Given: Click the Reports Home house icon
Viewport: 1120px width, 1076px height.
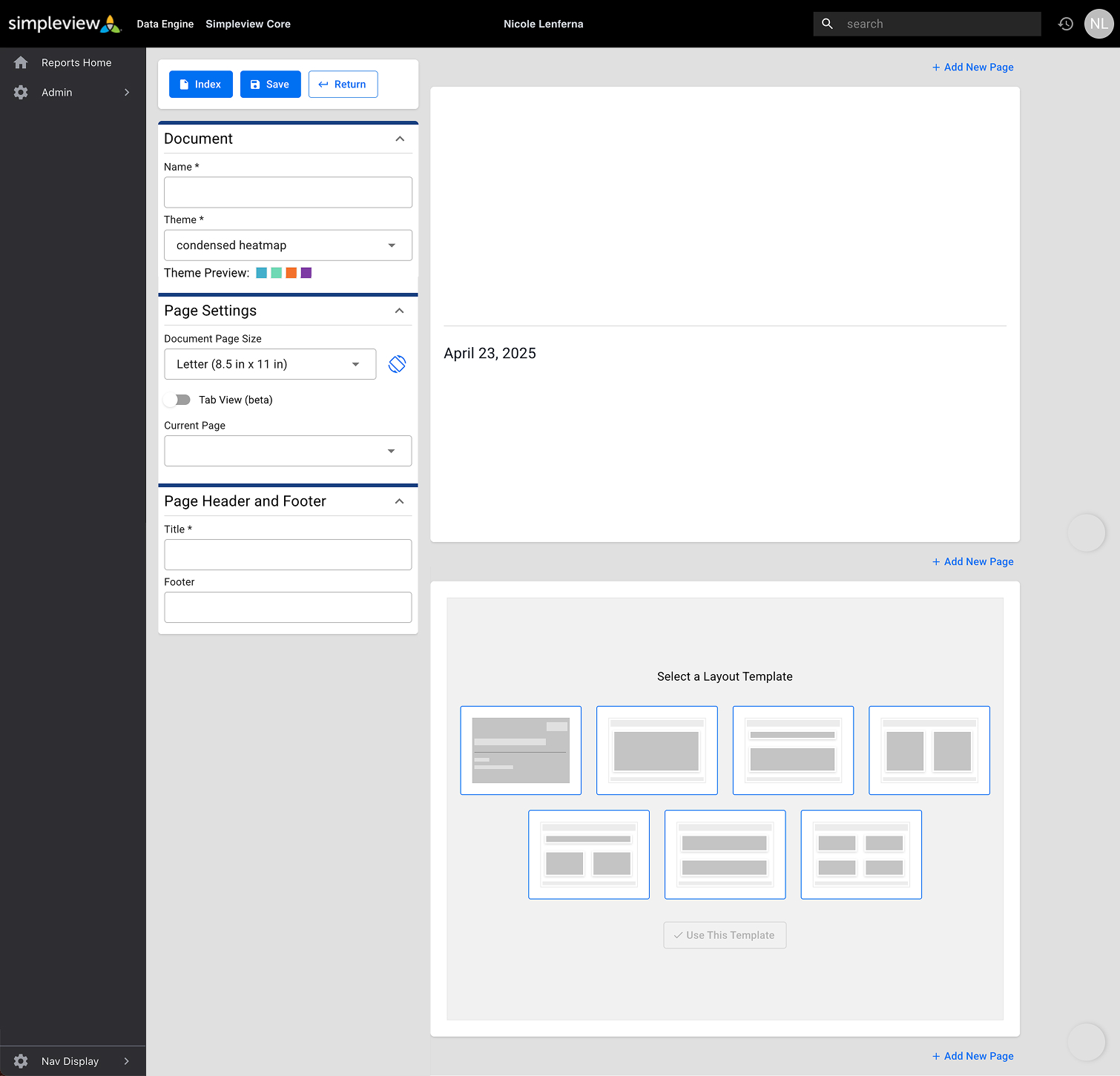Looking at the screenshot, I should 21,63.
